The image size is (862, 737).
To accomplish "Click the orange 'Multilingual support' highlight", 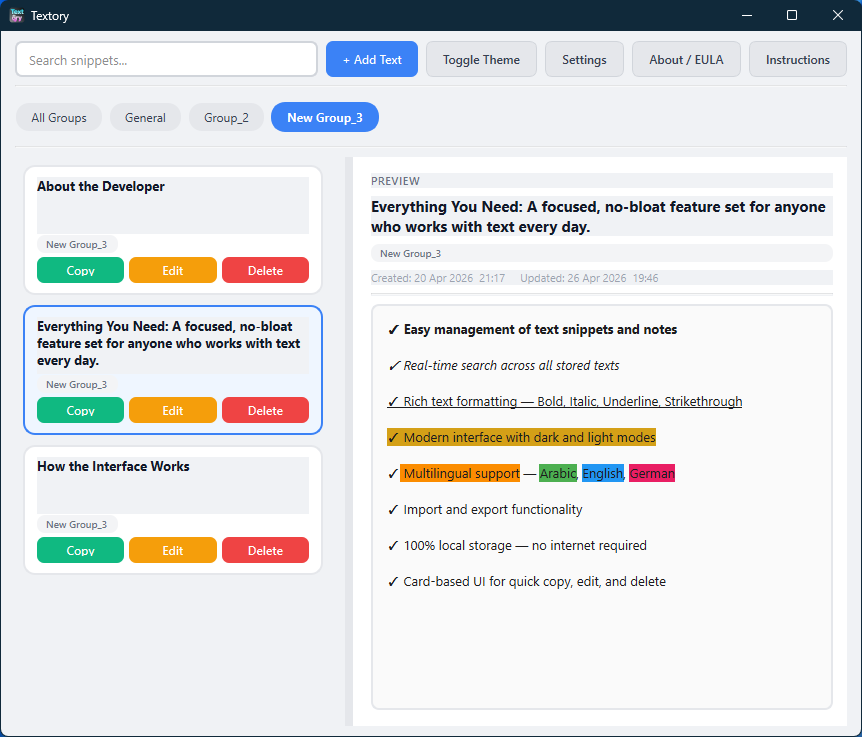I will click(460, 473).
